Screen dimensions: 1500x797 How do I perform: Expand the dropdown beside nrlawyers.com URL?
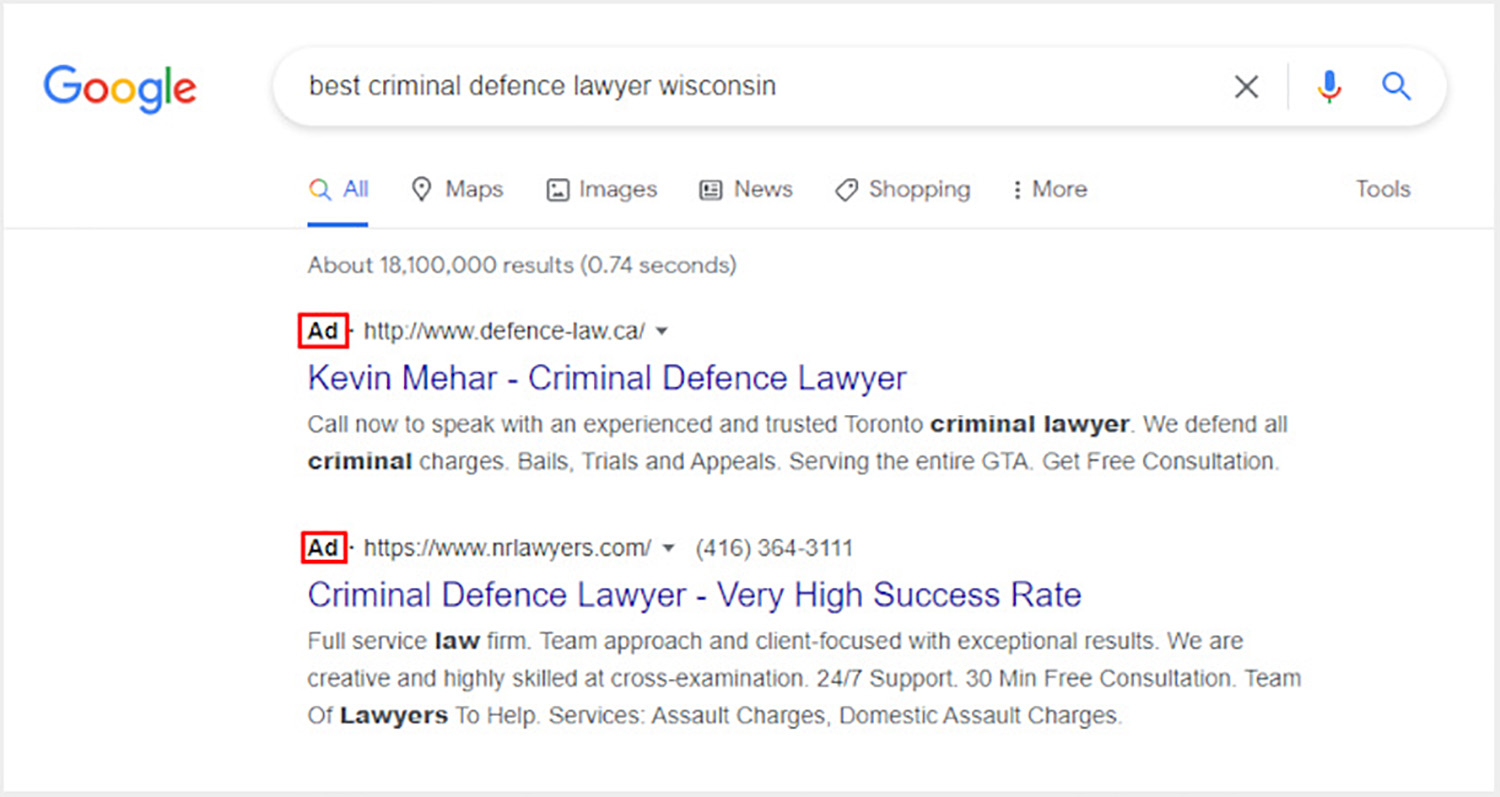point(668,548)
